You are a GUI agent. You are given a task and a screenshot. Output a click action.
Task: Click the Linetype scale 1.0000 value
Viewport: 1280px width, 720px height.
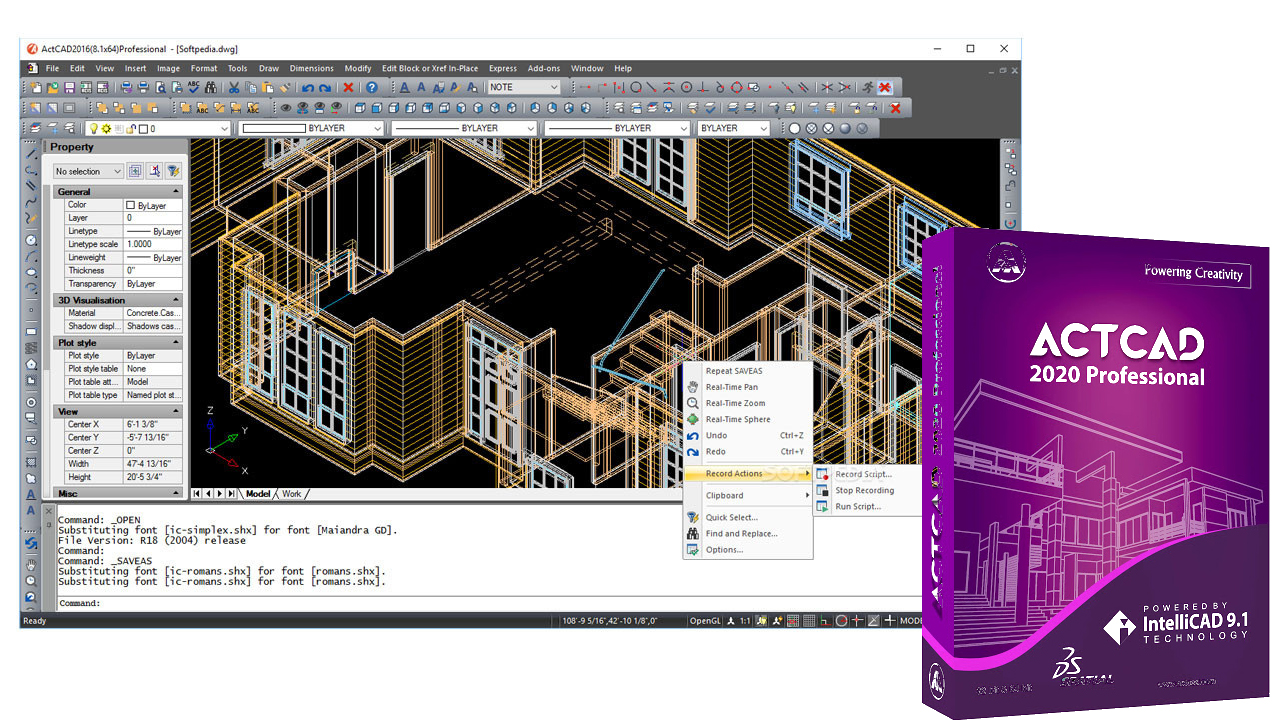pos(153,244)
